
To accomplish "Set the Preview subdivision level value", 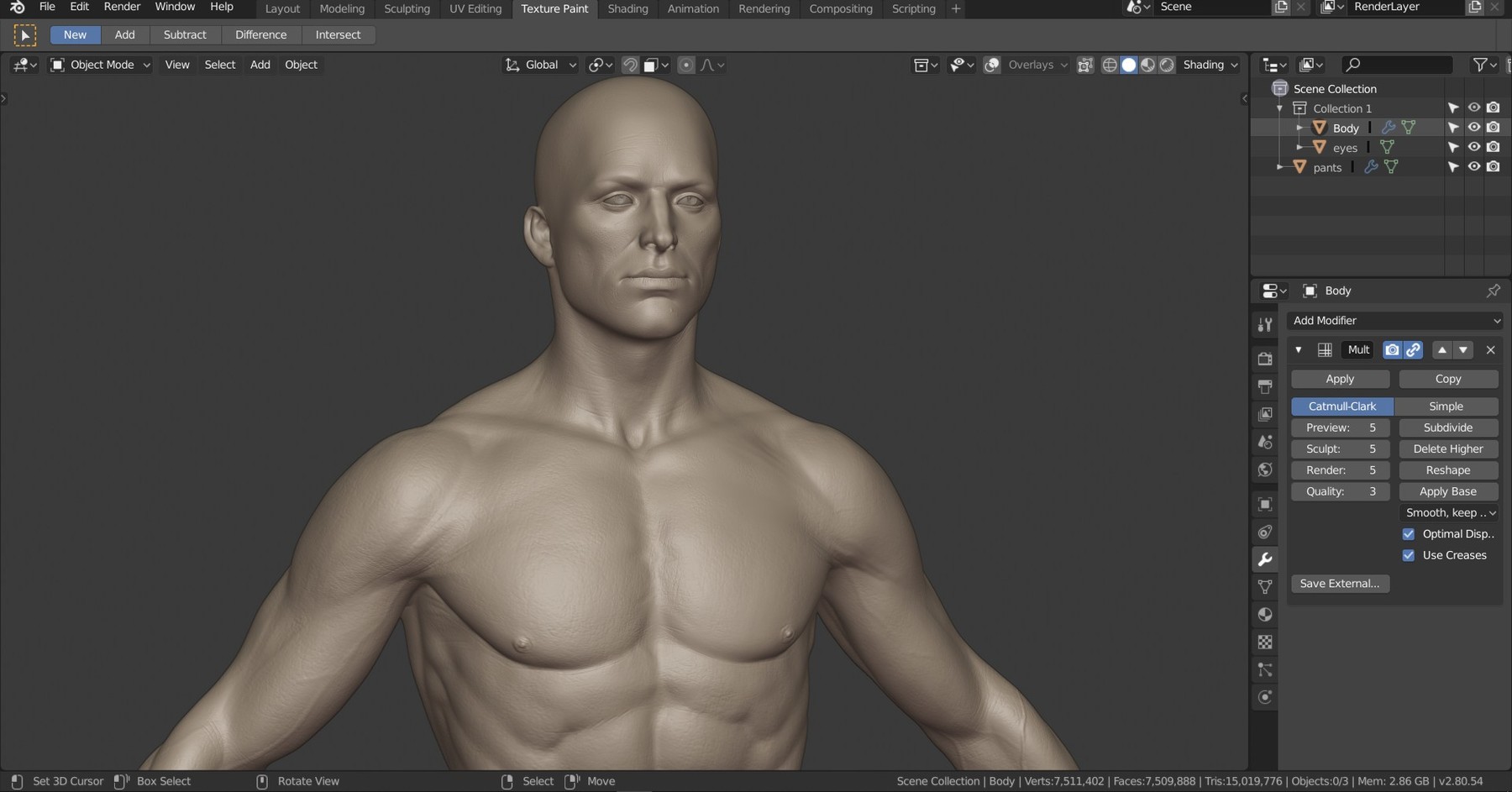I will (1339, 427).
